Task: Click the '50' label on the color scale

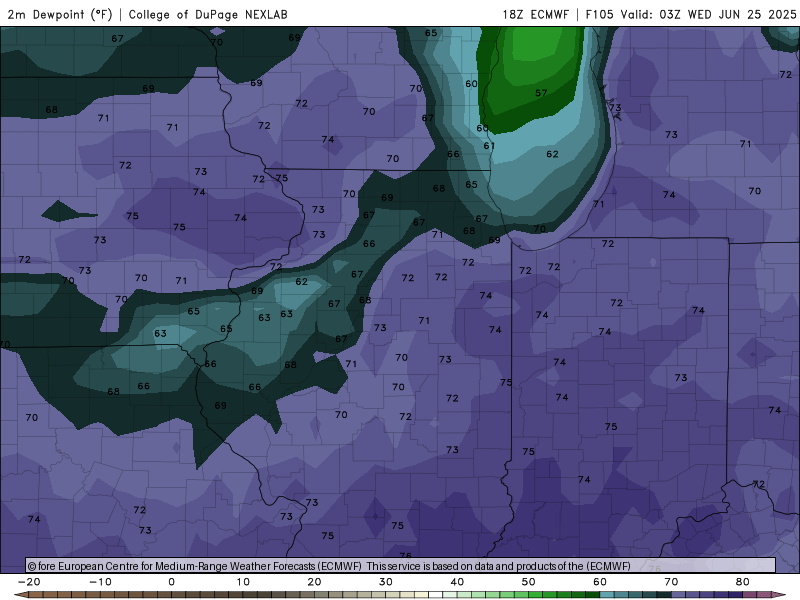Action: 529,582
